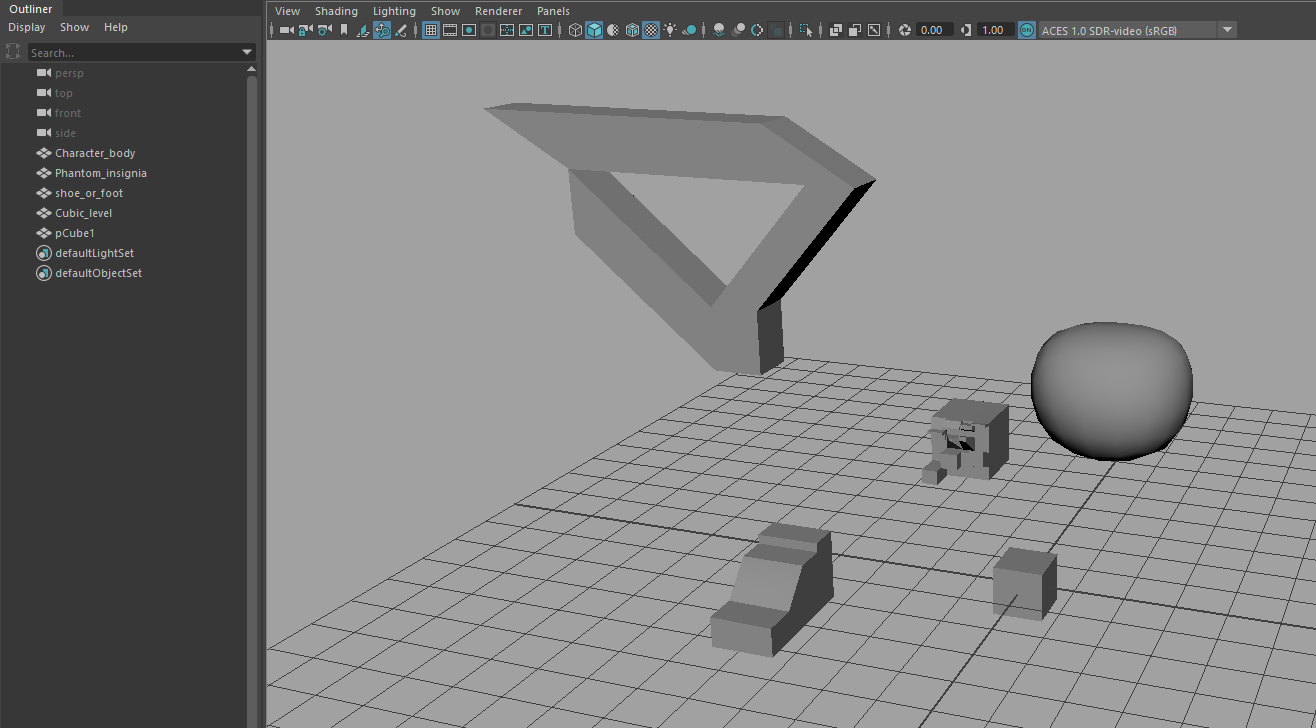Toggle the Film Gate icon

(450, 30)
